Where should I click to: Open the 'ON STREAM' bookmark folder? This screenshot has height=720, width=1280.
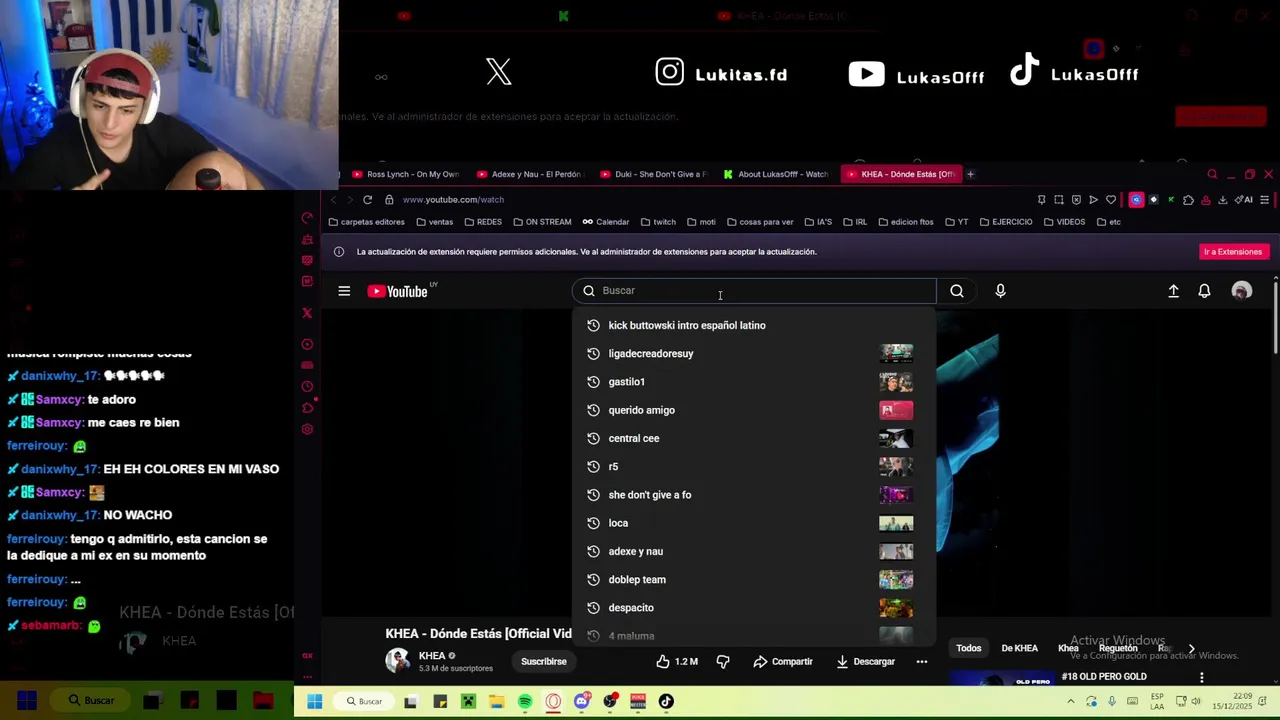pos(541,222)
